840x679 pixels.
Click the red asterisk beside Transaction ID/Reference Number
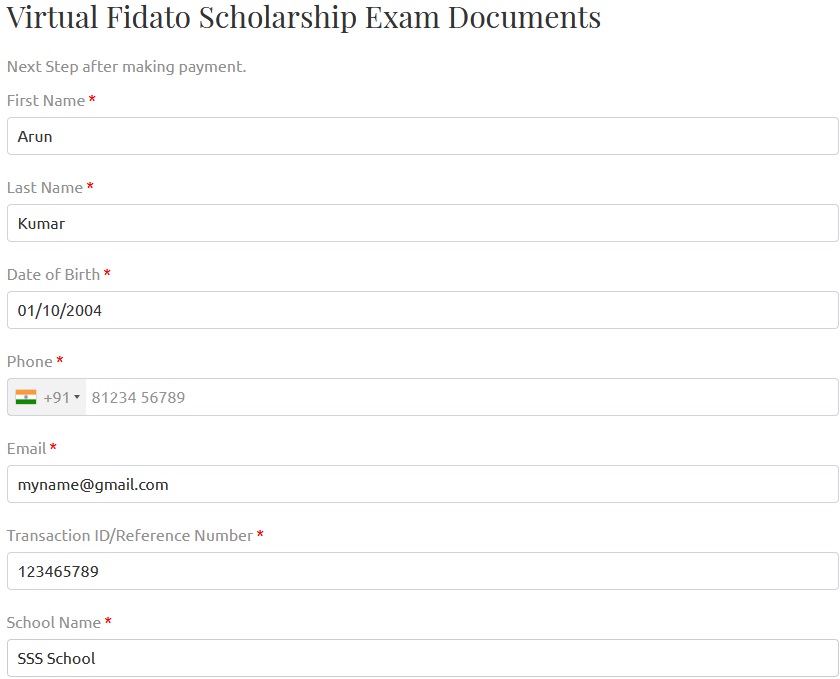tap(260, 535)
